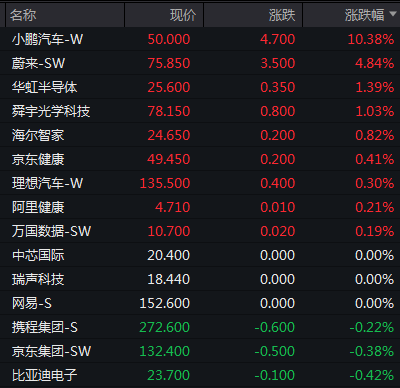
Task: Click the percentage 0.21%
Action: [x=375, y=207]
